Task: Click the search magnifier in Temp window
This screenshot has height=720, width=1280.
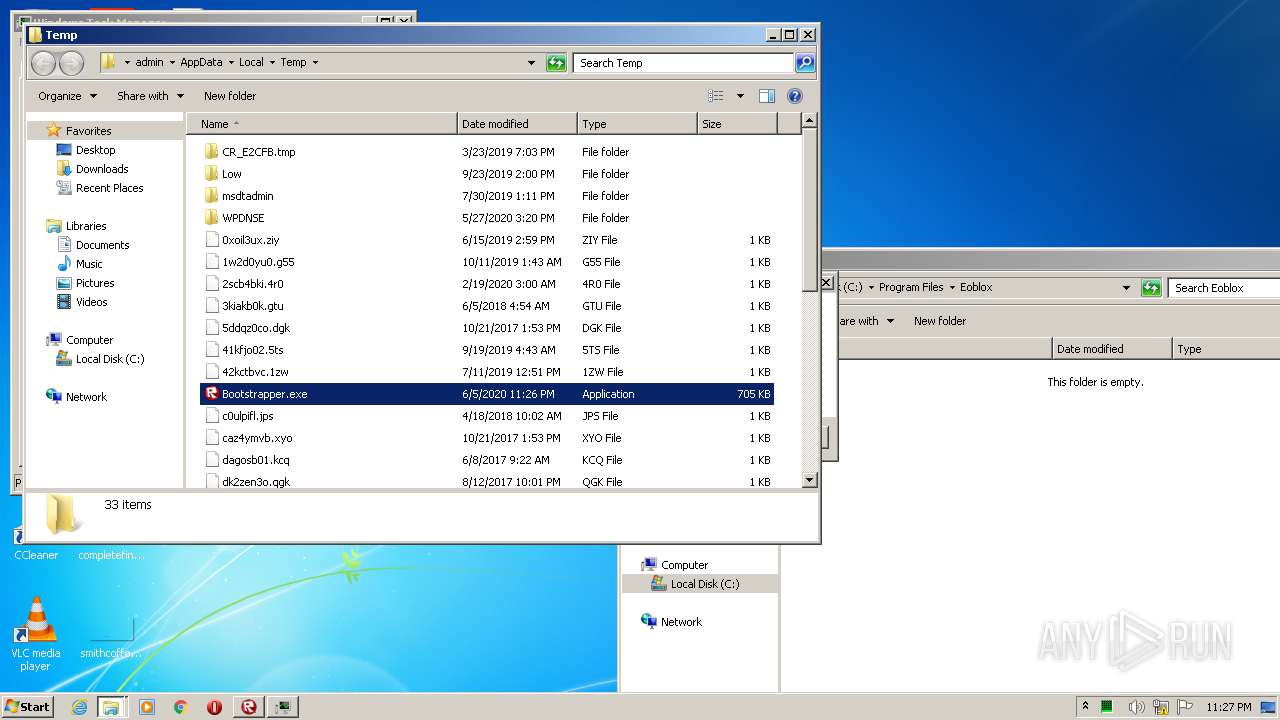Action: pos(805,63)
